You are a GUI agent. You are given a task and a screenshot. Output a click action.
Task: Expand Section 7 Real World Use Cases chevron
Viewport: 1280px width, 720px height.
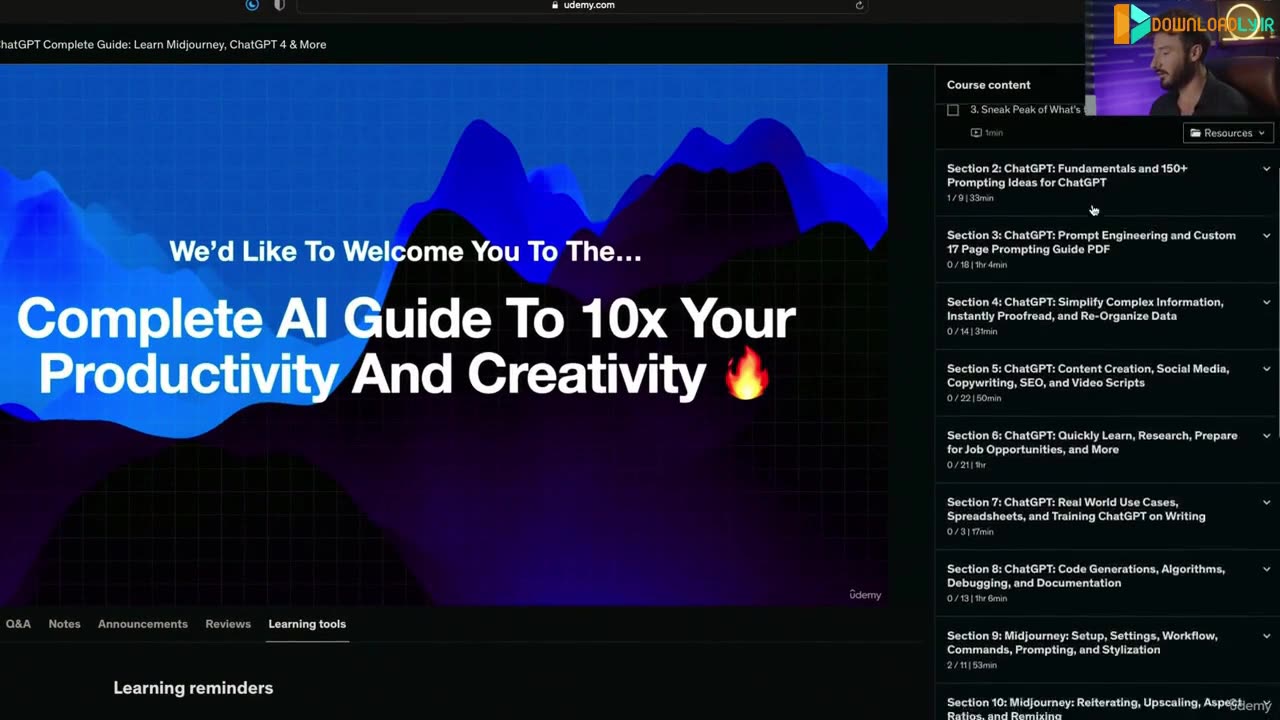coord(1266,503)
